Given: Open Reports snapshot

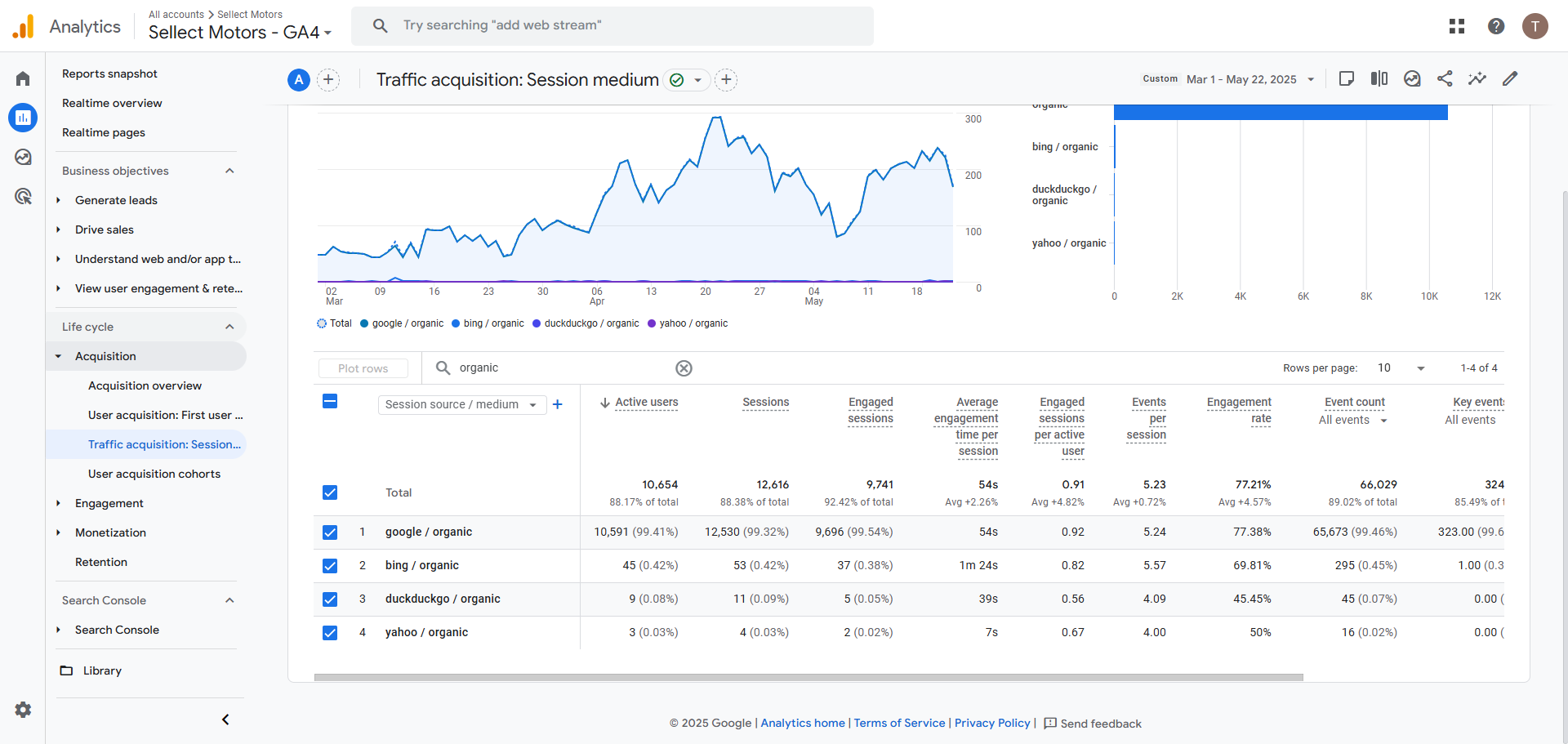Looking at the screenshot, I should 109,74.
